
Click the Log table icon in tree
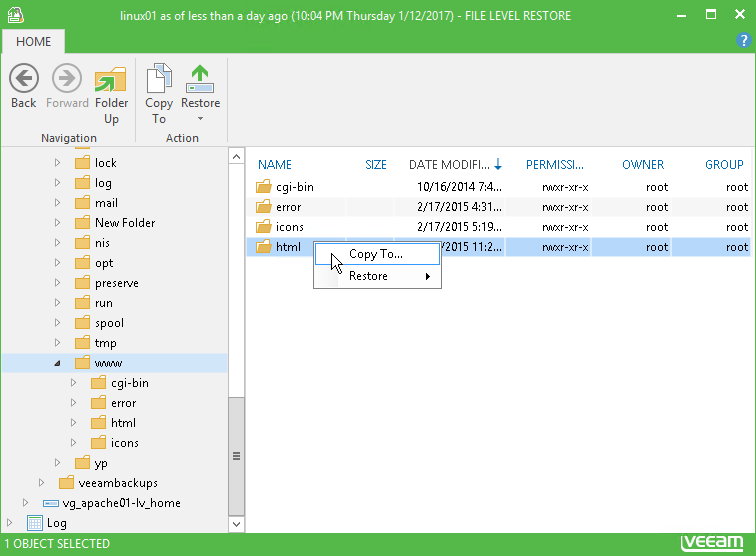[35, 523]
